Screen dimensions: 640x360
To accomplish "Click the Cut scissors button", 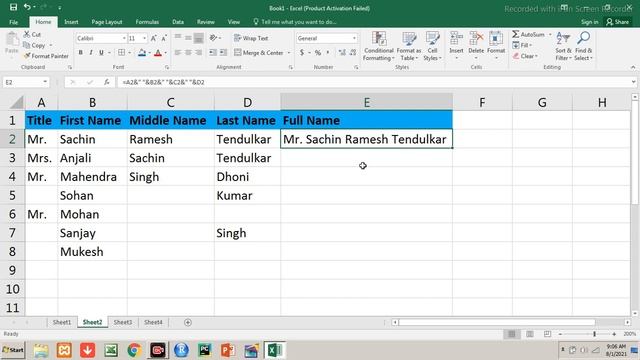I will (x=32, y=34).
